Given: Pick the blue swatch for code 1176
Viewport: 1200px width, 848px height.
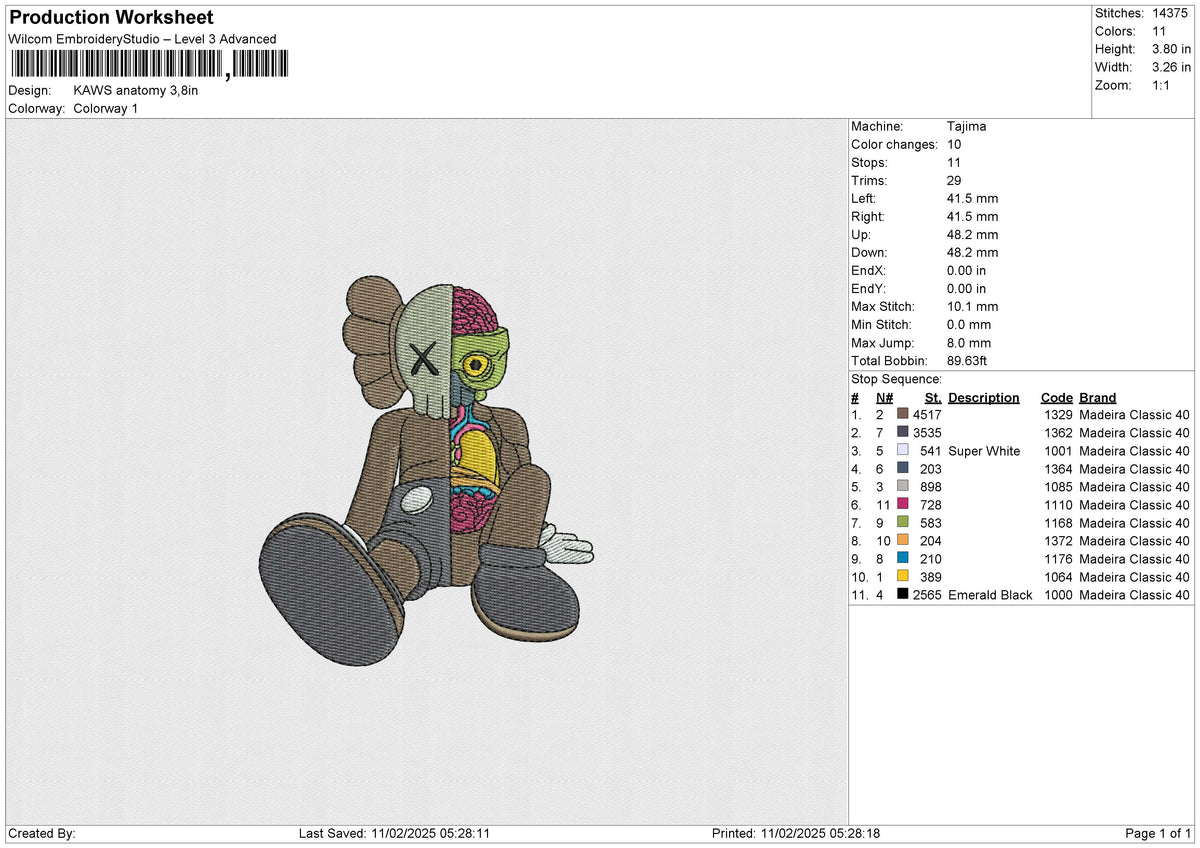Looking at the screenshot, I should pyautogui.click(x=903, y=559).
